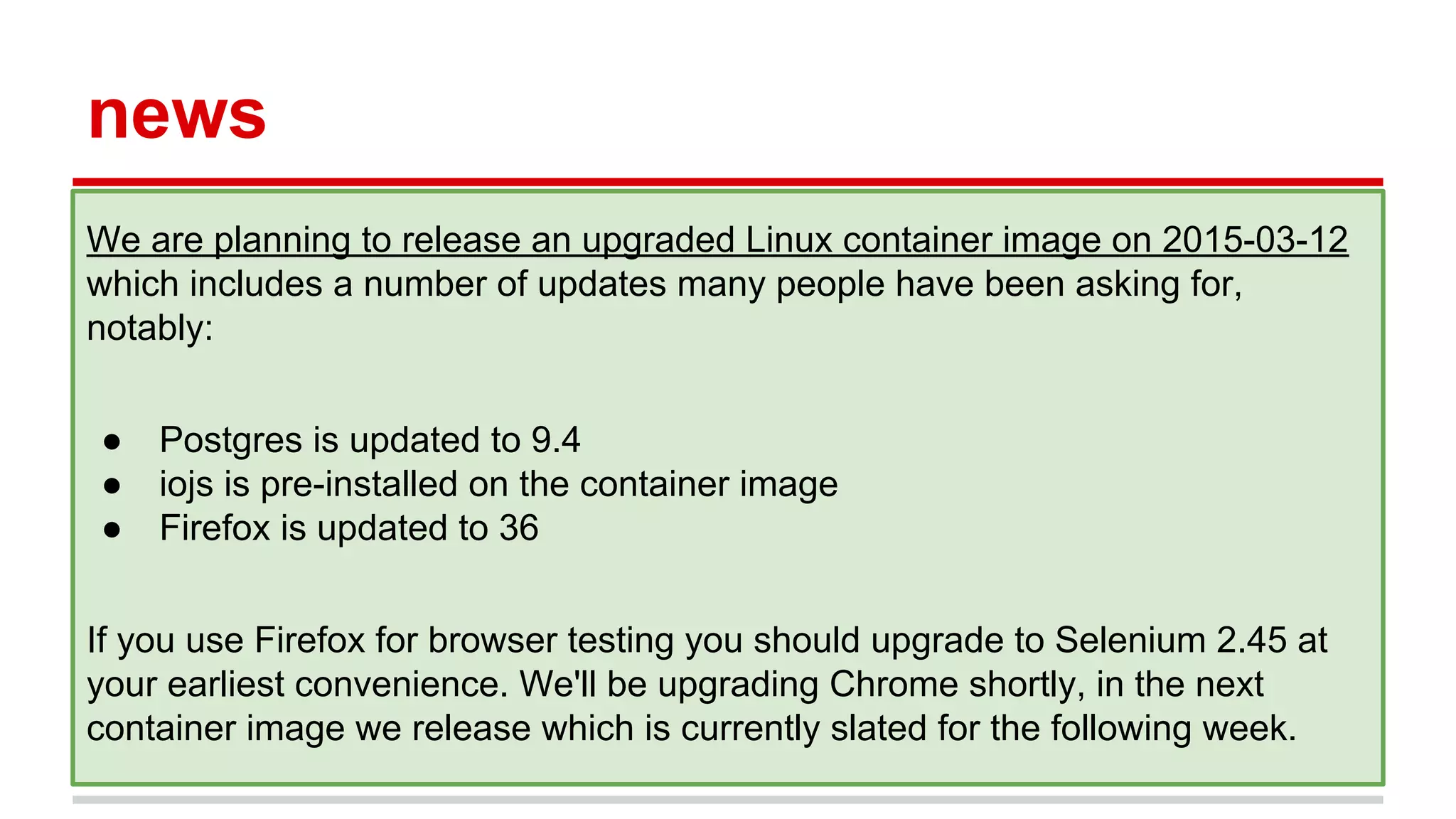Click the bullet dot beside Postgres
Viewport: 1456px width, 819px height.
point(112,441)
